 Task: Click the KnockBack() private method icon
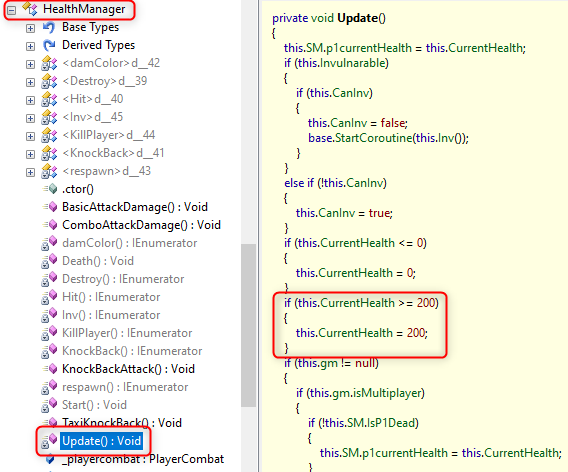[49, 351]
